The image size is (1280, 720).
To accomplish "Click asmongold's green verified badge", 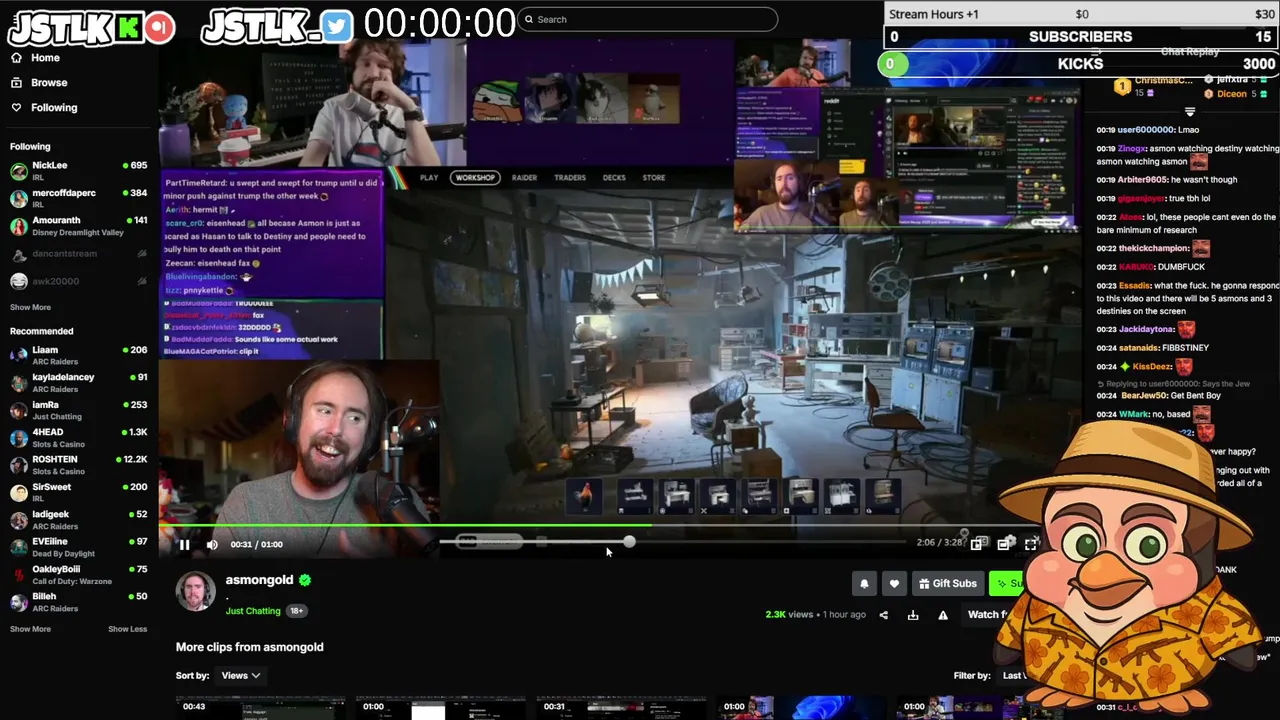I will [305, 580].
